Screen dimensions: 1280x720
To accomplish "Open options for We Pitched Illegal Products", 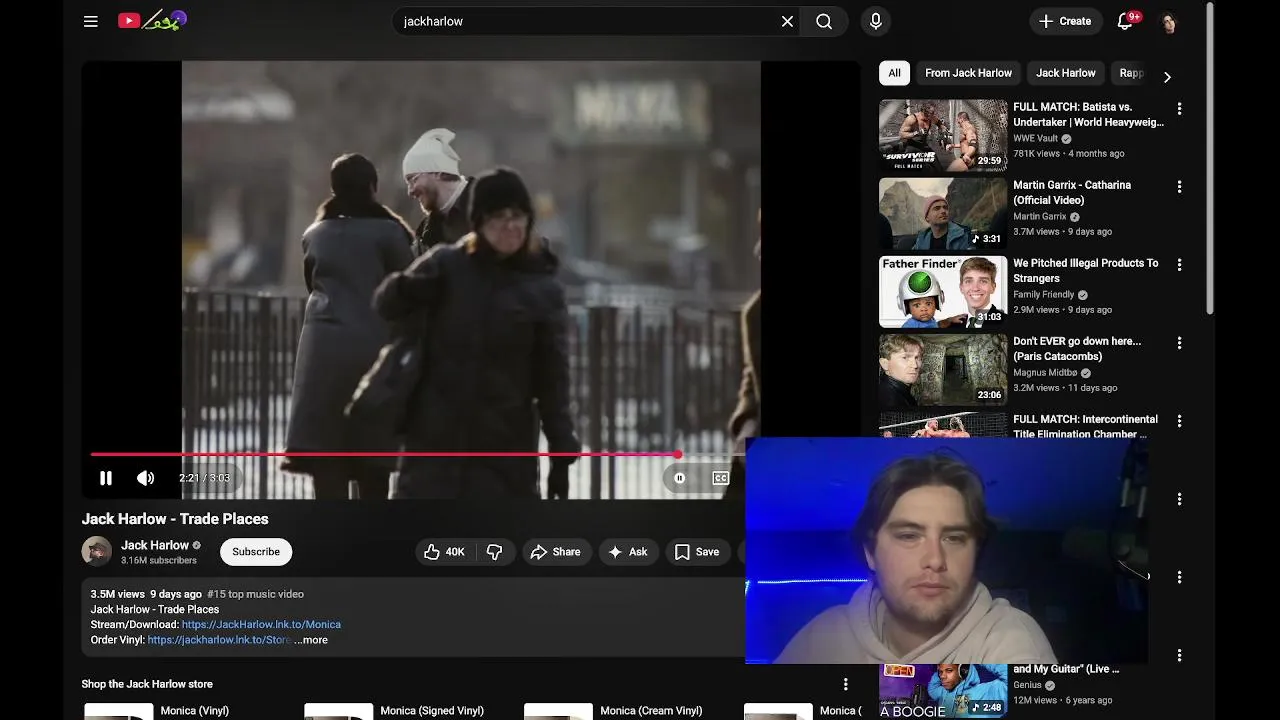I will 1179,265.
